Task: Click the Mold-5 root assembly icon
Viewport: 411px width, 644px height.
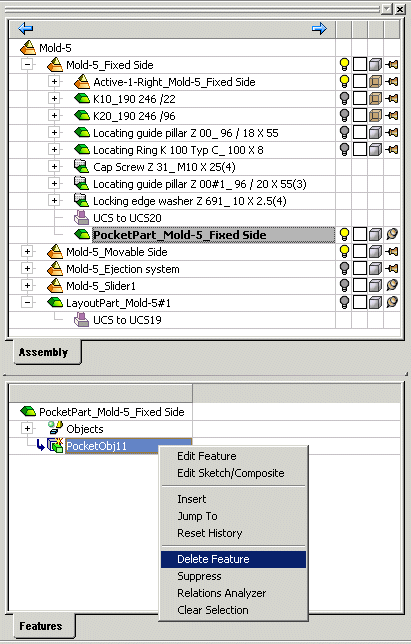Action: pos(28,48)
